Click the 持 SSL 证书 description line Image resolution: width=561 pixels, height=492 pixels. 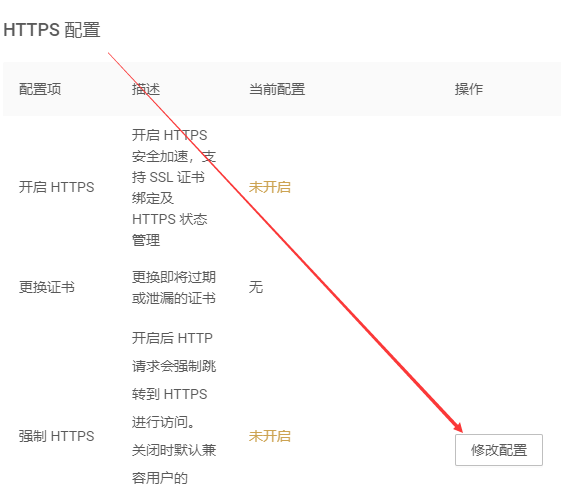tap(168, 177)
